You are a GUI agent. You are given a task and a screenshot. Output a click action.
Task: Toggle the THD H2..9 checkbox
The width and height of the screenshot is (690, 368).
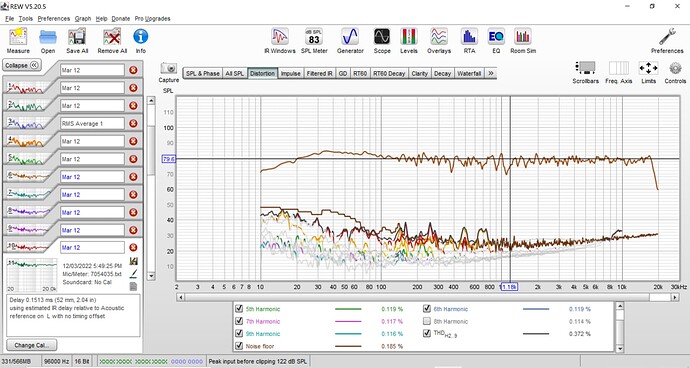pyautogui.click(x=426, y=333)
